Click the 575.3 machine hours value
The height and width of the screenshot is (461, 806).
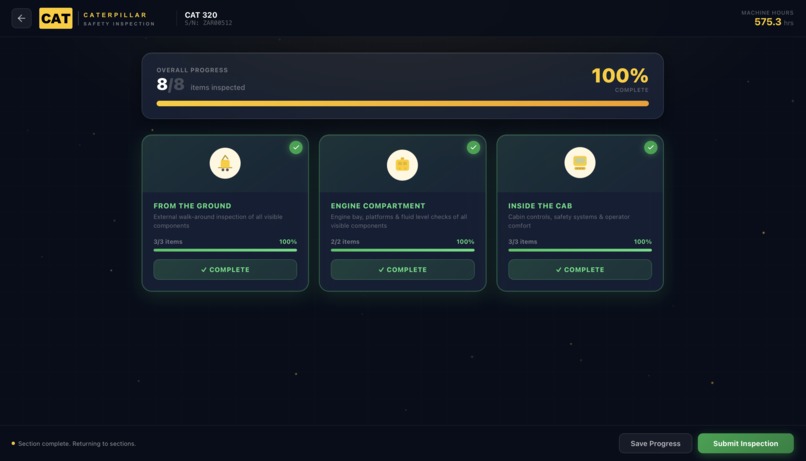[767, 22]
